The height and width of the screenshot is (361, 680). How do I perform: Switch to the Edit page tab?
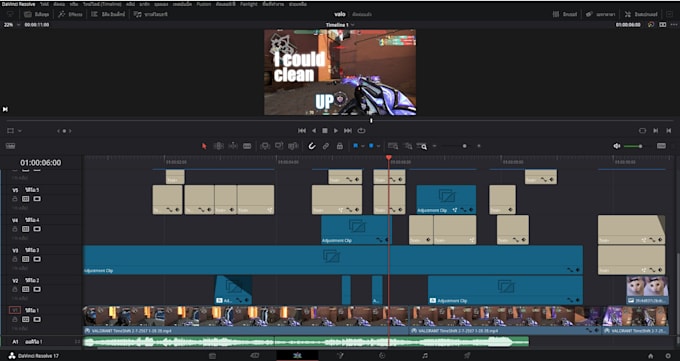[297, 356]
